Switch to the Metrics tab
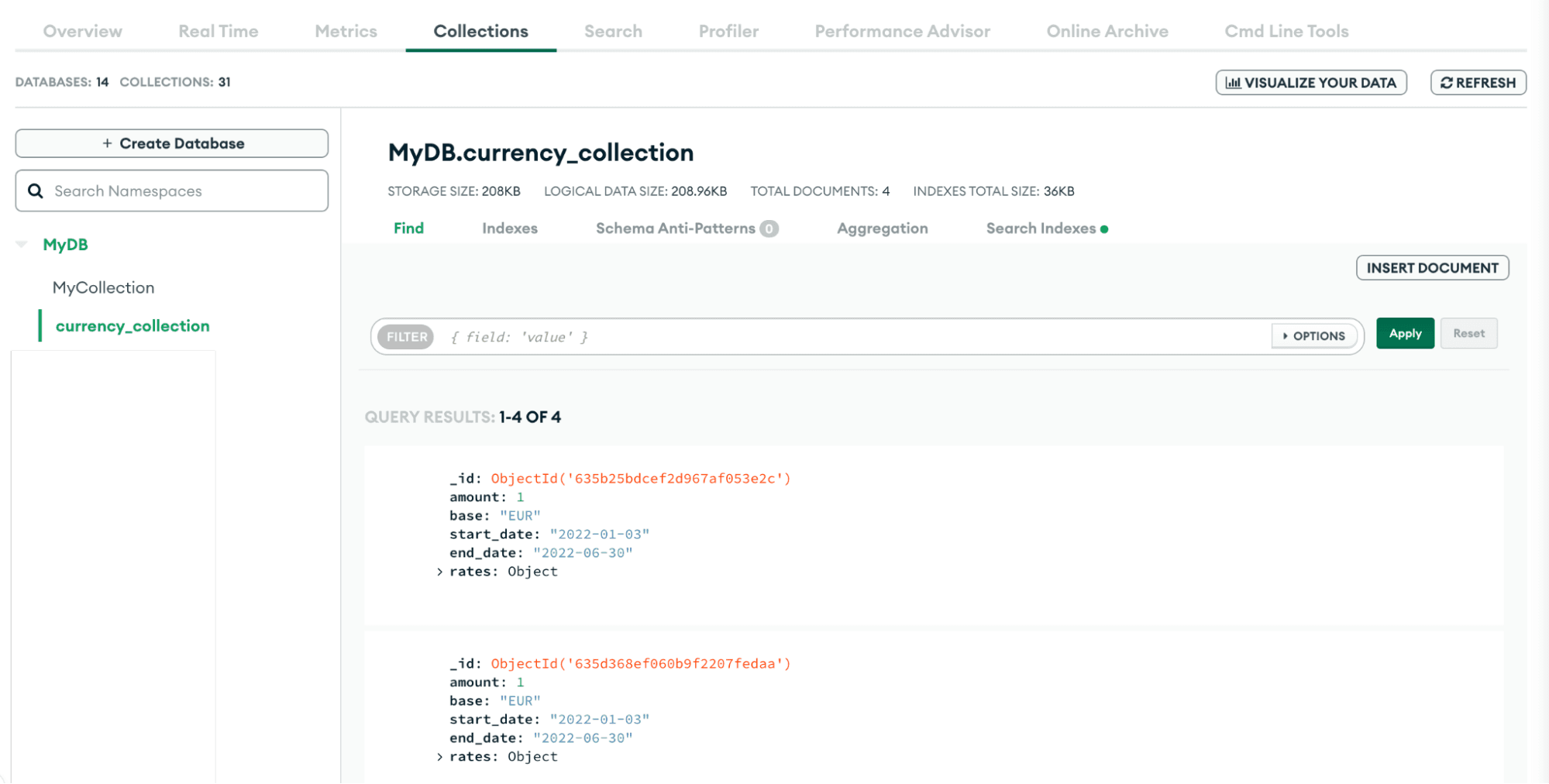 (346, 31)
